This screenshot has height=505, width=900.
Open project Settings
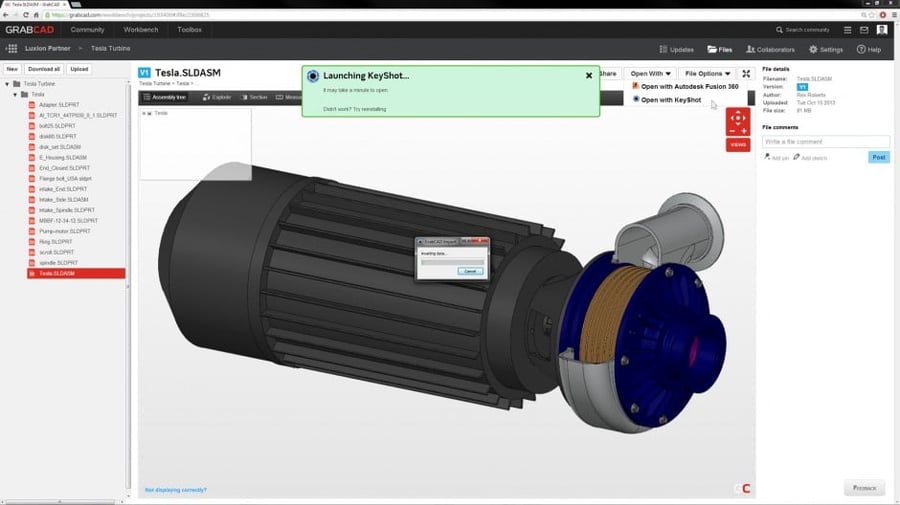(x=826, y=49)
